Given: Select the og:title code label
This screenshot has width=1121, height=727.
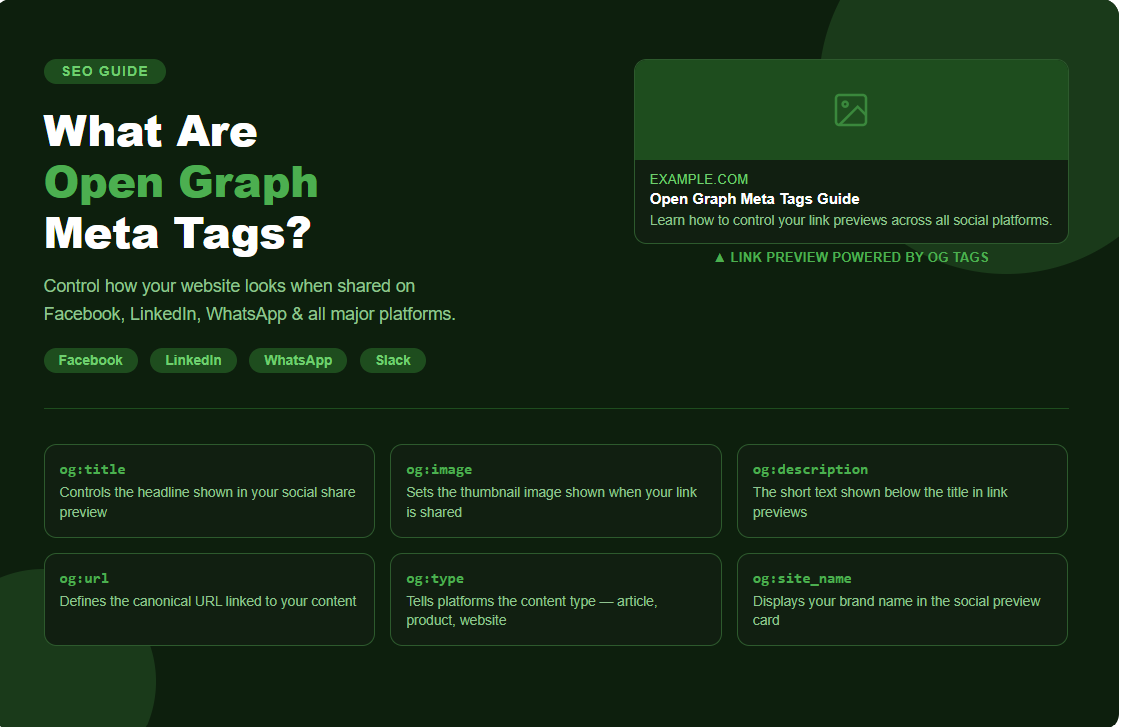Looking at the screenshot, I should [x=91, y=469].
